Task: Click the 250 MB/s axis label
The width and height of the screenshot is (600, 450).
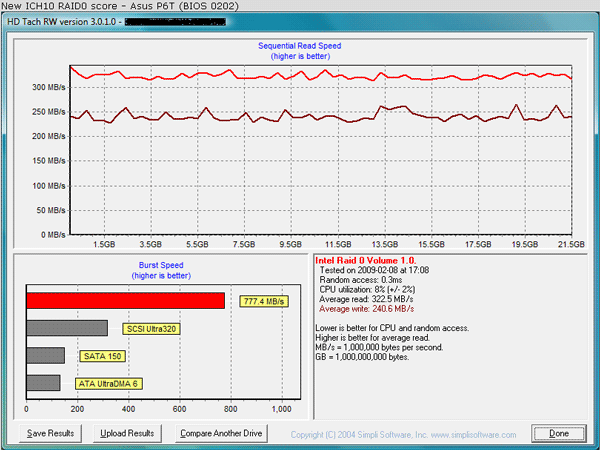Action: click(x=49, y=112)
